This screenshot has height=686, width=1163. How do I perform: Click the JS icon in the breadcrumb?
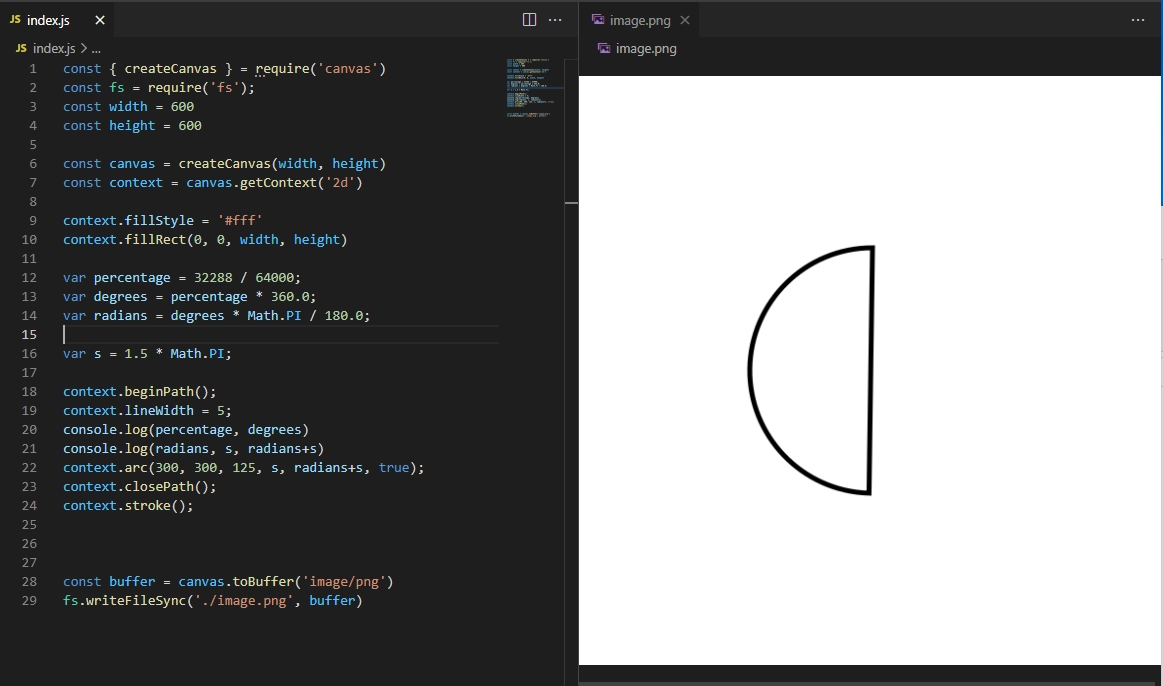click(21, 48)
